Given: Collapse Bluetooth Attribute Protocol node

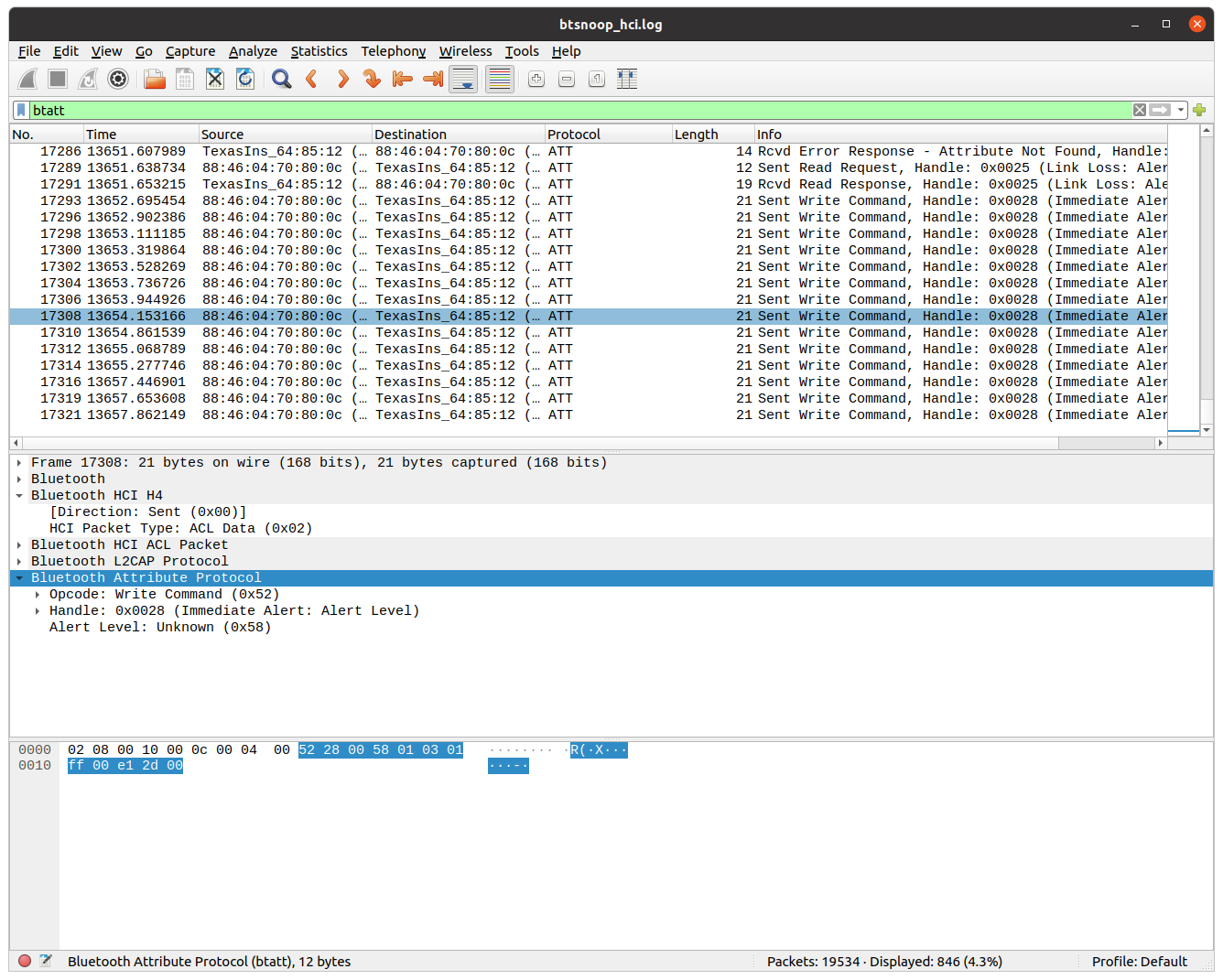Looking at the screenshot, I should (x=19, y=578).
